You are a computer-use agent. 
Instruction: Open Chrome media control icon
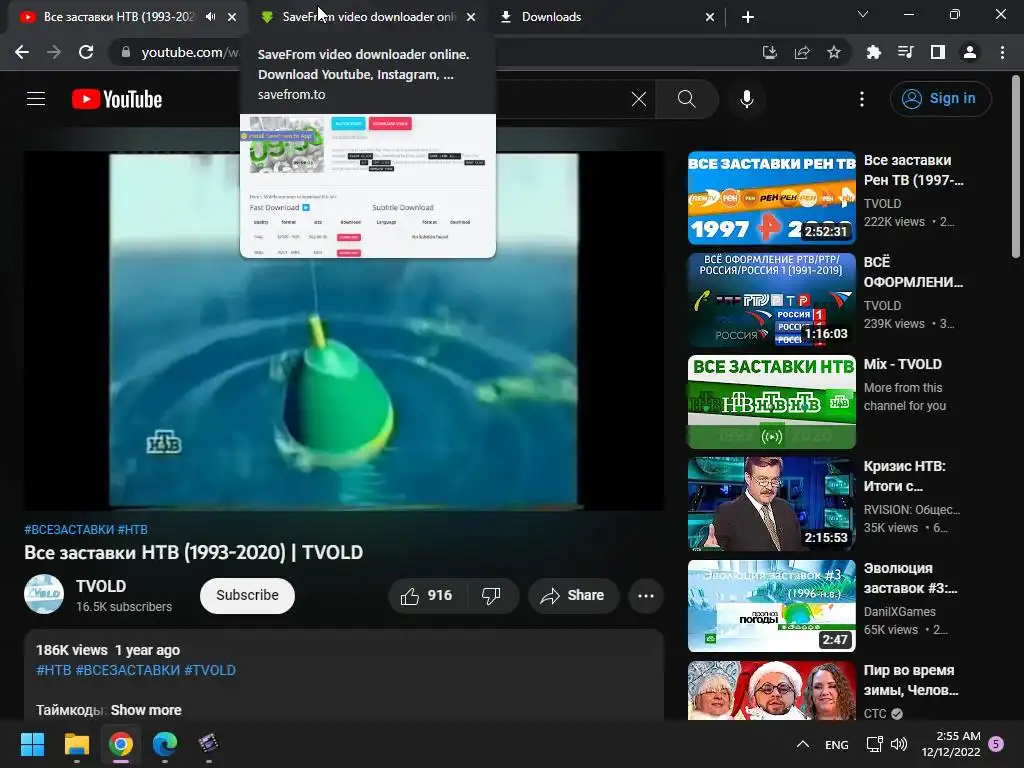pyautogui.click(x=906, y=52)
